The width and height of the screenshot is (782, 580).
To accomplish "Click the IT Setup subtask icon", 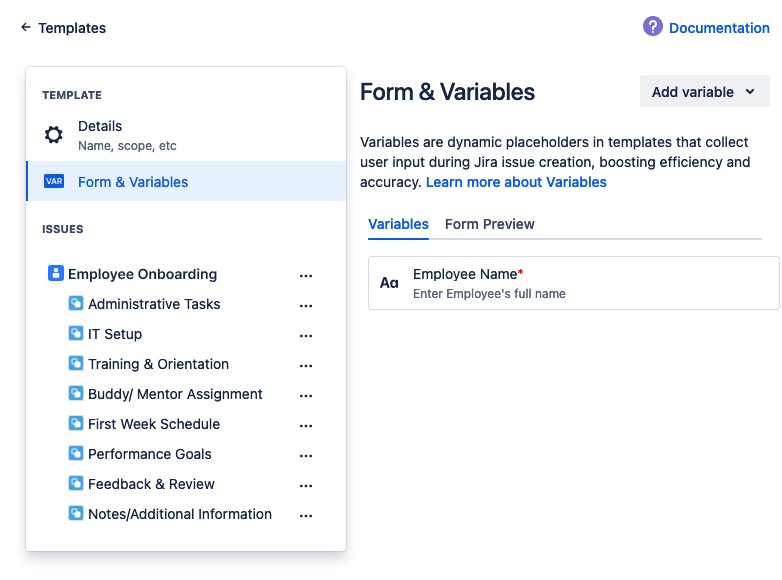I will (75, 333).
